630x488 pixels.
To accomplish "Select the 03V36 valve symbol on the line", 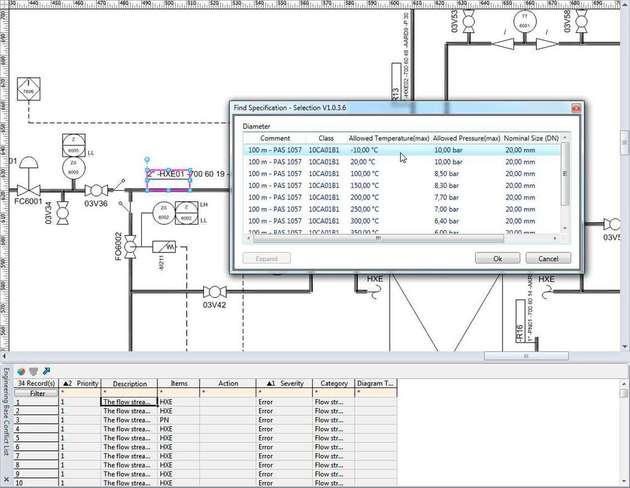I will [x=96, y=190].
